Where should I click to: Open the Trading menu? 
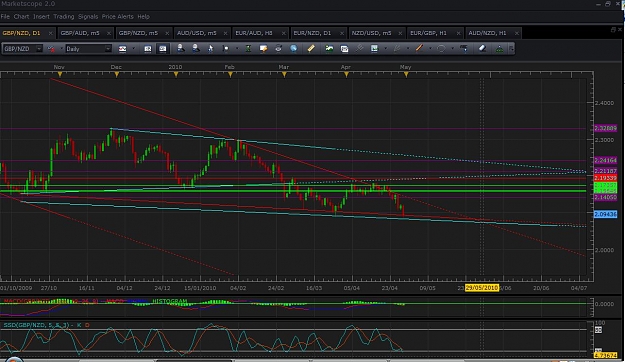point(64,16)
